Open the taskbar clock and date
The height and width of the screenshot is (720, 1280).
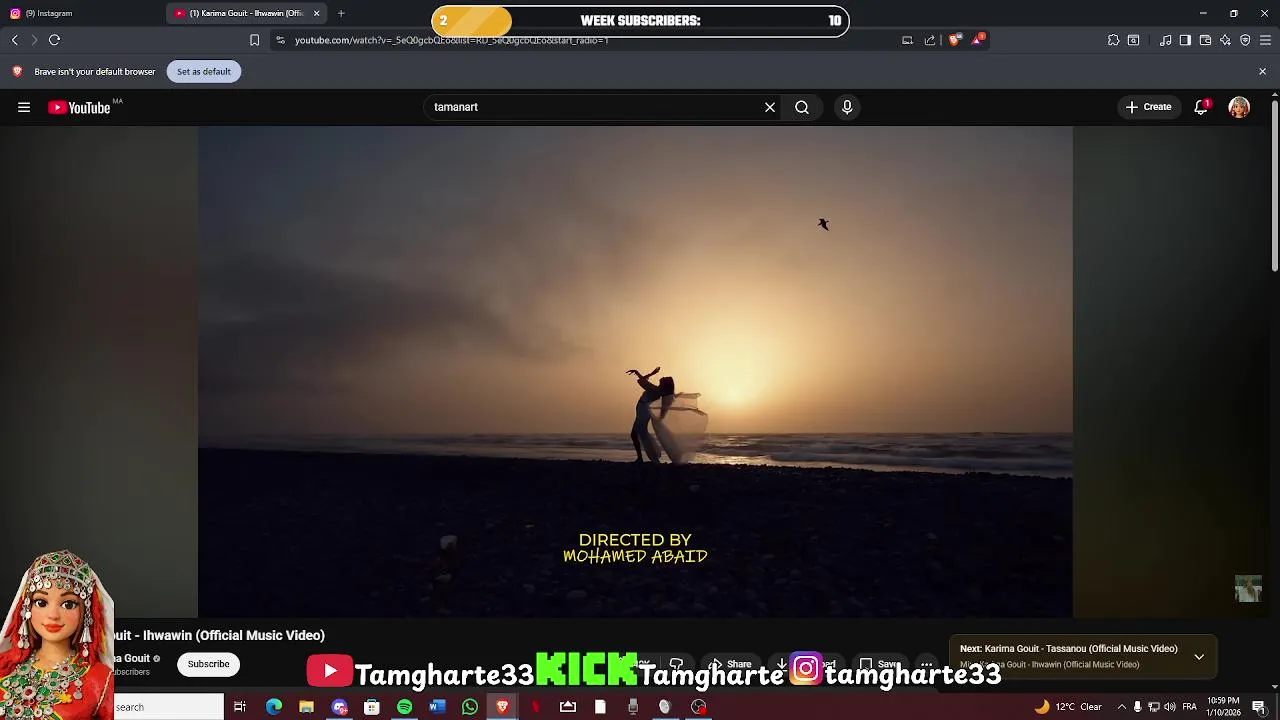coord(1223,707)
